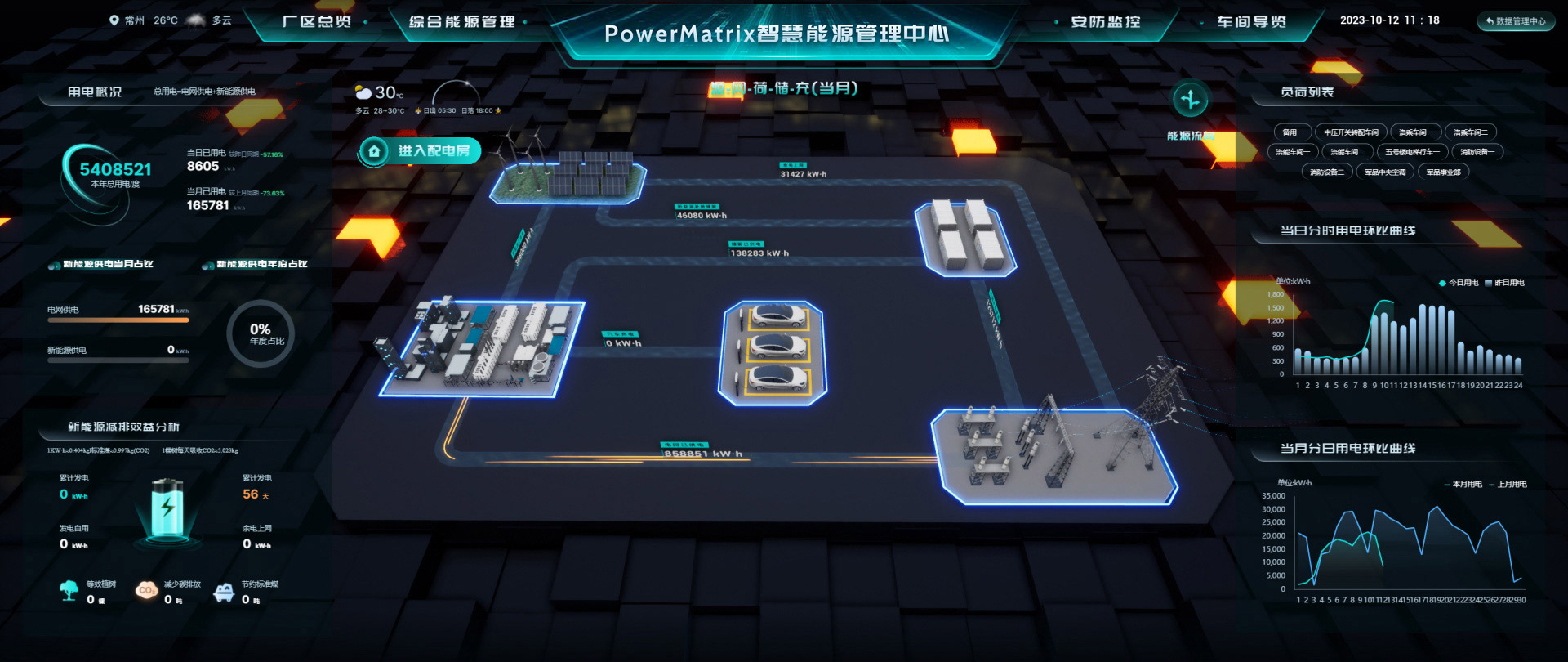Toggle 上月用电 legend in daily chart
1568x662 pixels.
1508,485
